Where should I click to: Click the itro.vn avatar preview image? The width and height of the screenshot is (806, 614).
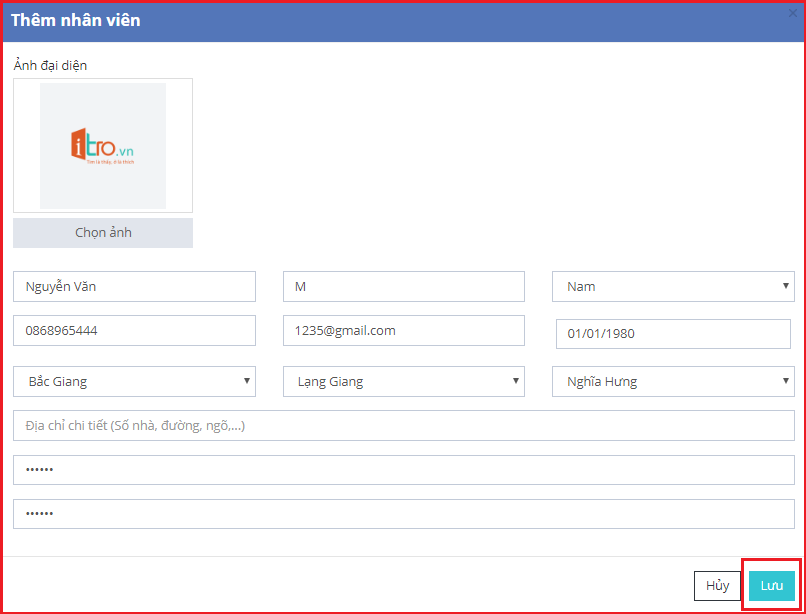click(x=103, y=146)
